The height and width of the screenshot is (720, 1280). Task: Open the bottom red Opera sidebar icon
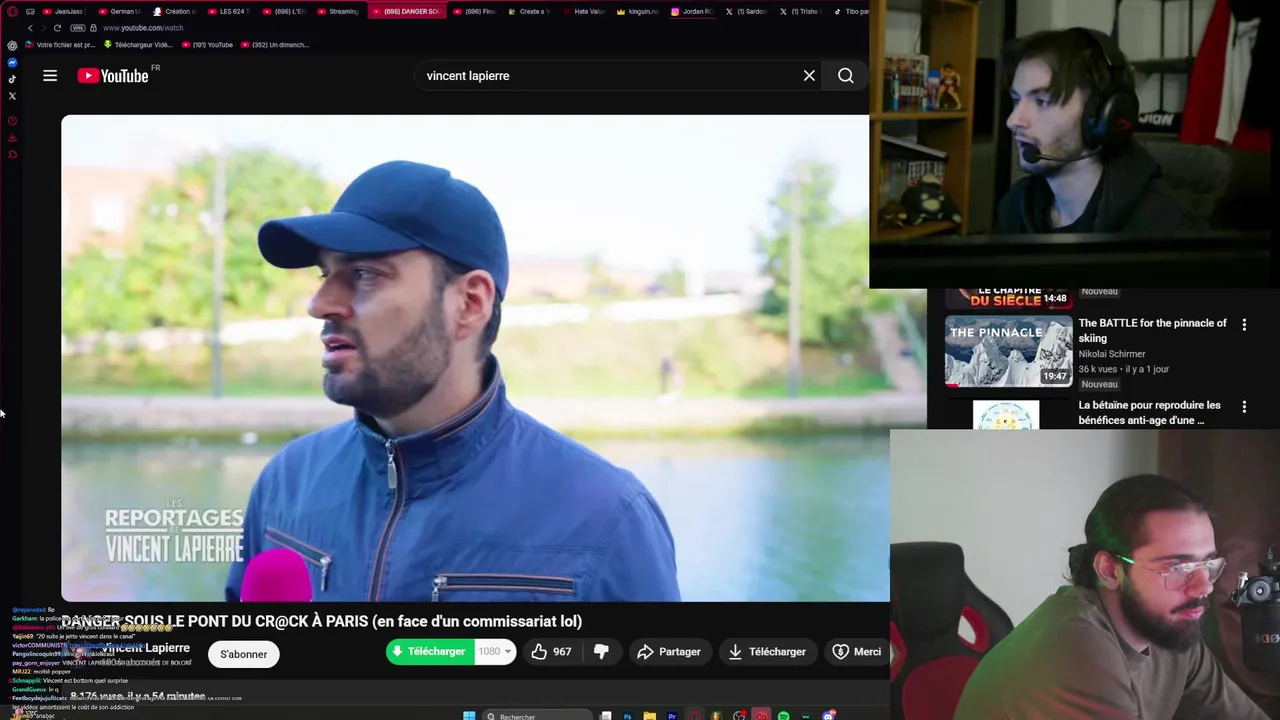click(x=12, y=154)
